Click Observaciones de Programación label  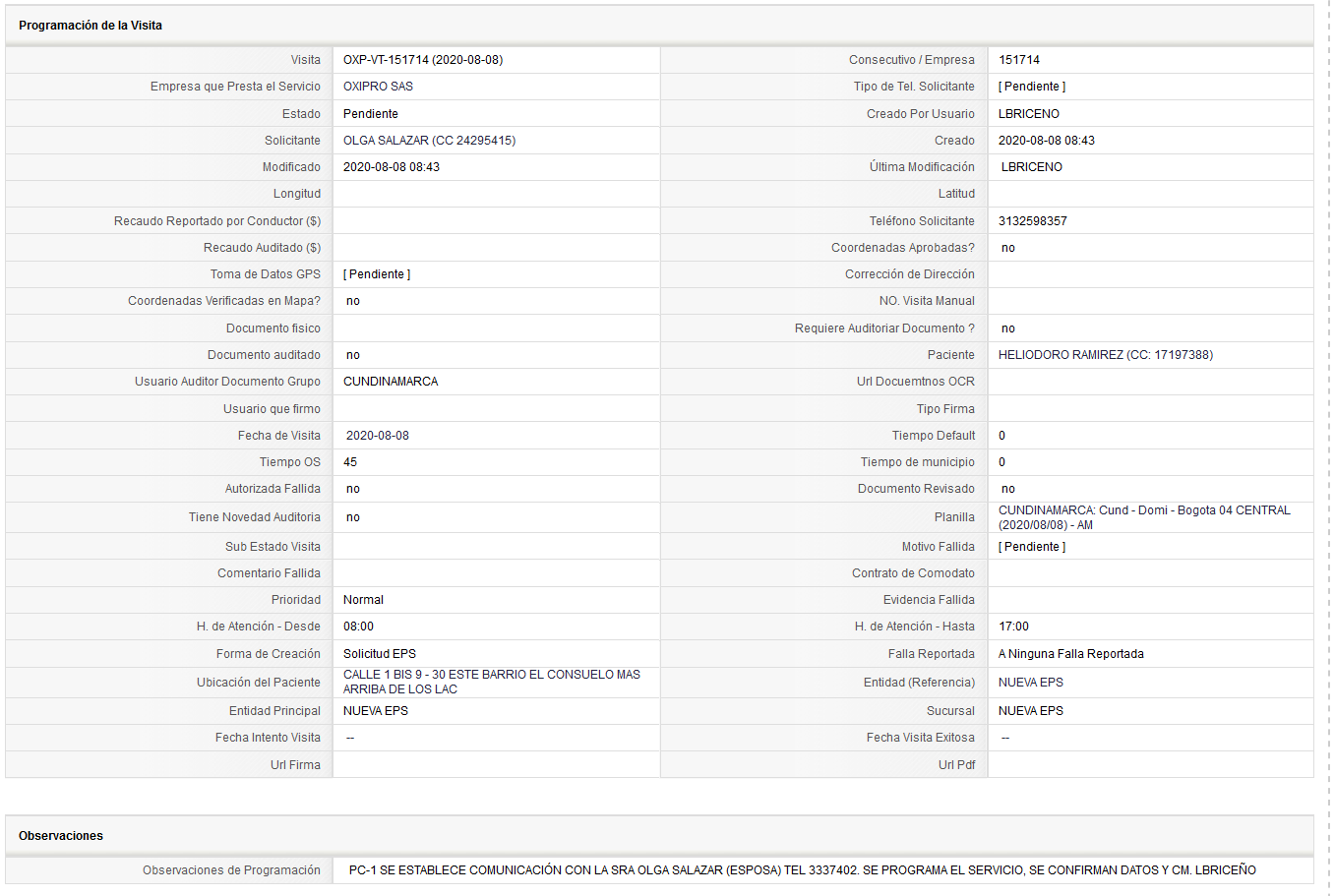[231, 870]
